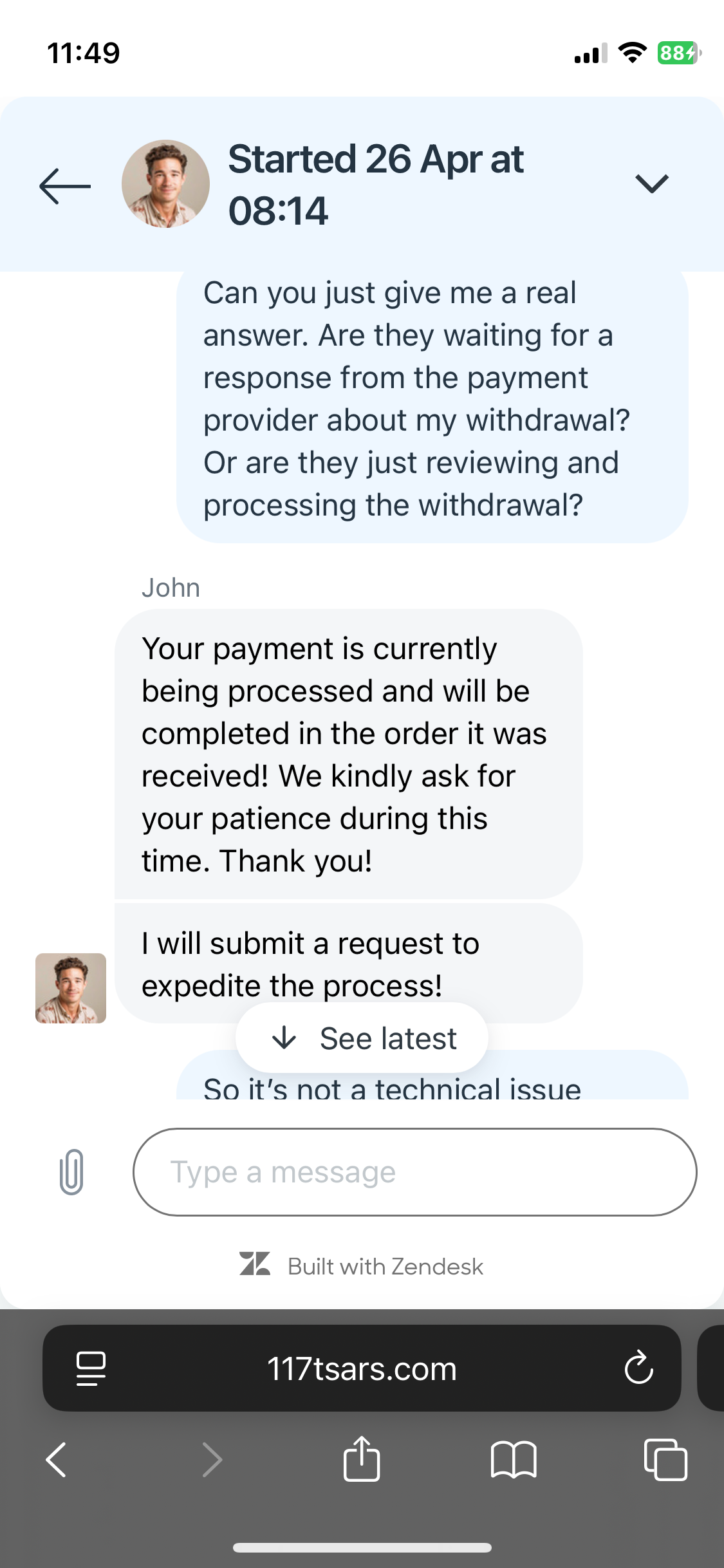The image size is (724, 1568).
Task: Open the Built with Zendesk link
Action: [x=385, y=1266]
